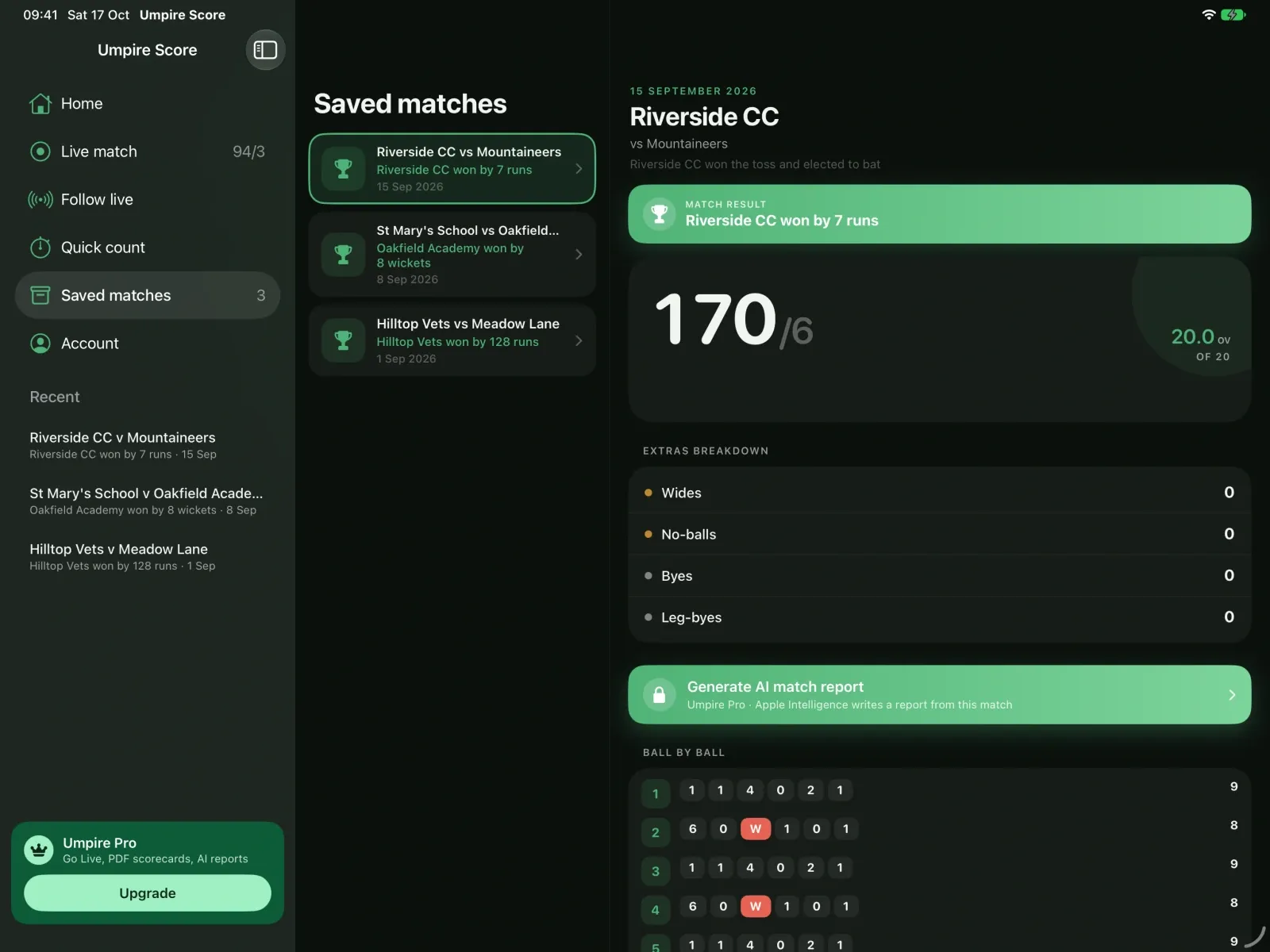Click the Wides extras row
The width and height of the screenshot is (1270, 952).
point(940,493)
